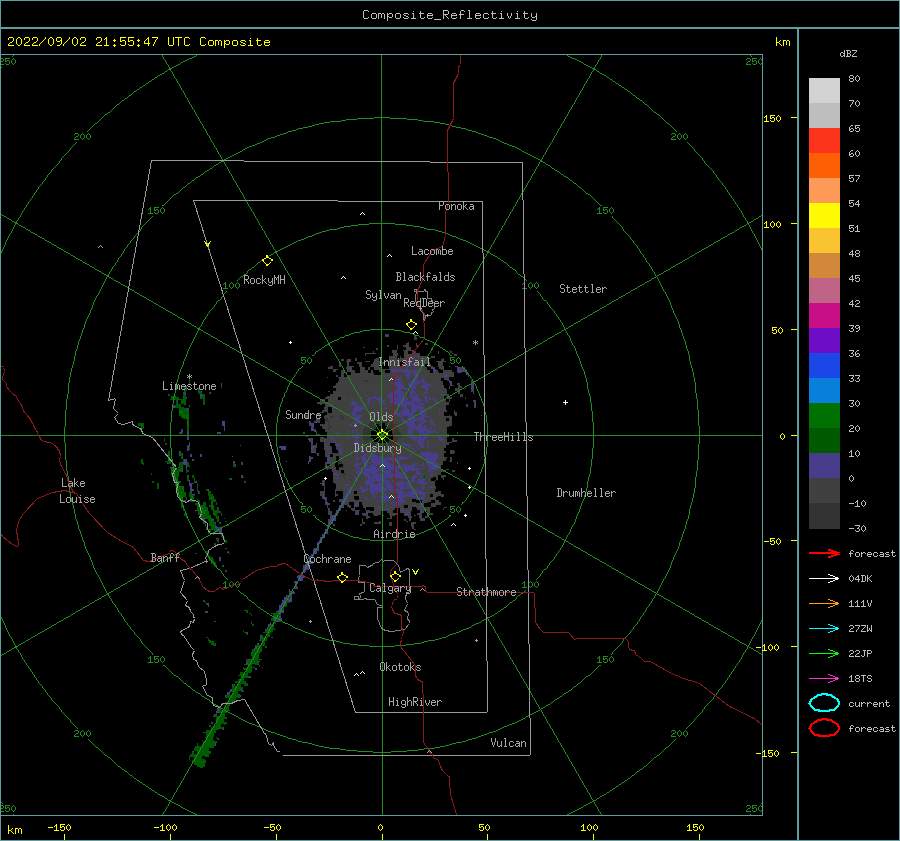This screenshot has height=841, width=900.
Task: Select the slate purple 0–10 dBZ swatch
Action: 824,465
